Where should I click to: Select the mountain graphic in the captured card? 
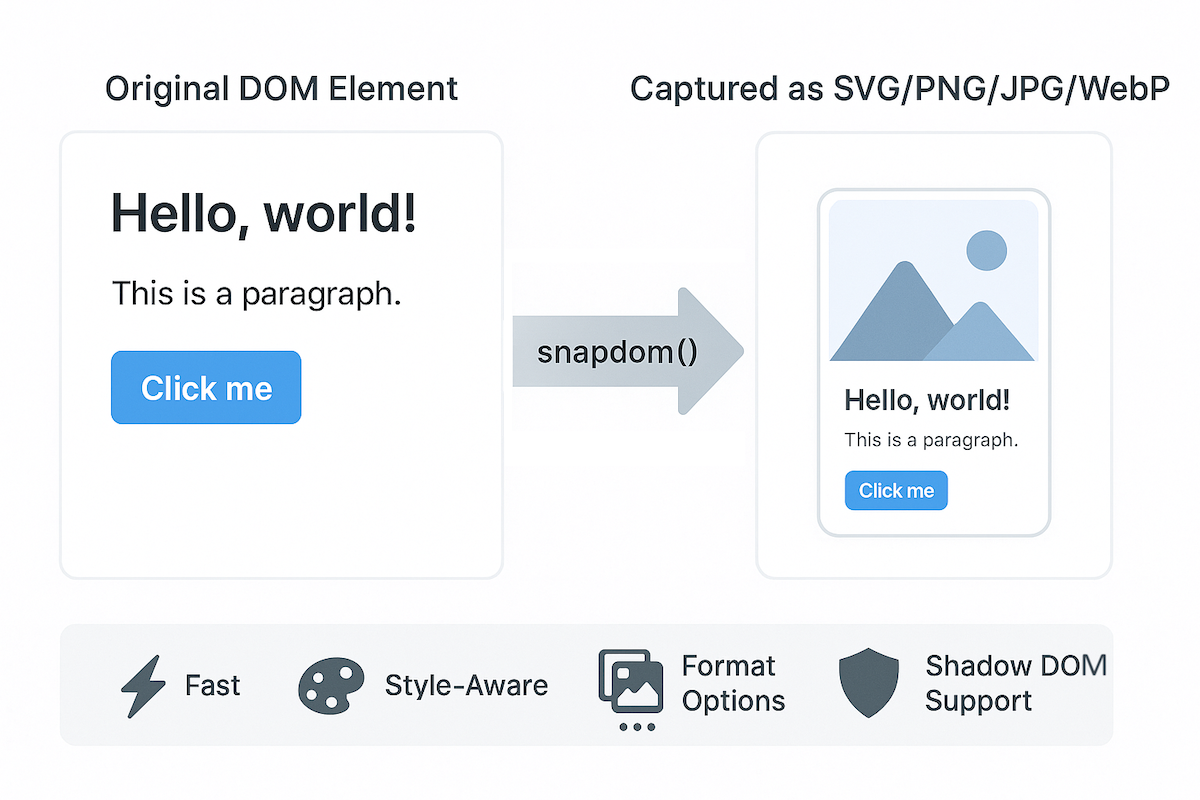900,320
